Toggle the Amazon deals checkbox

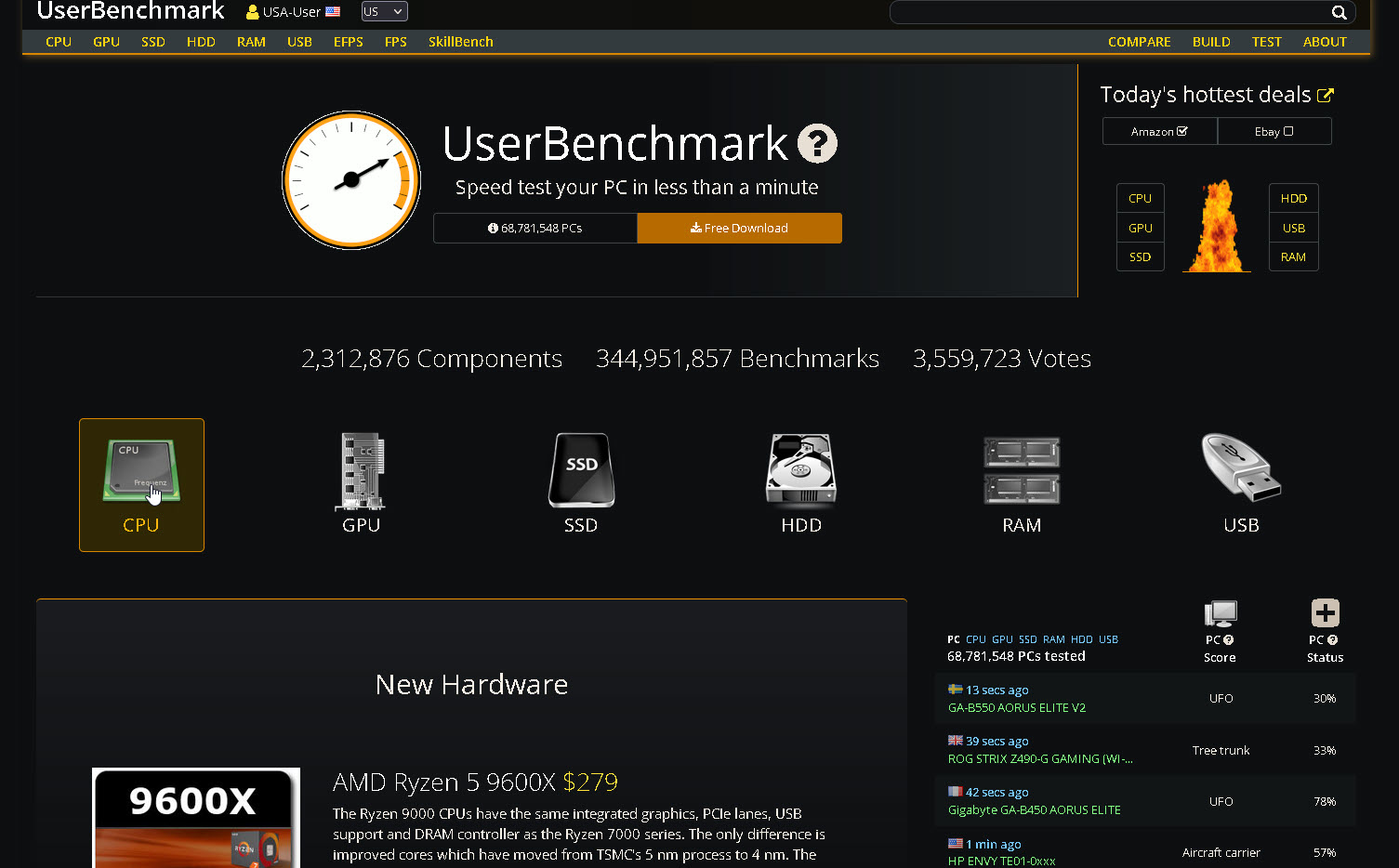[1182, 131]
